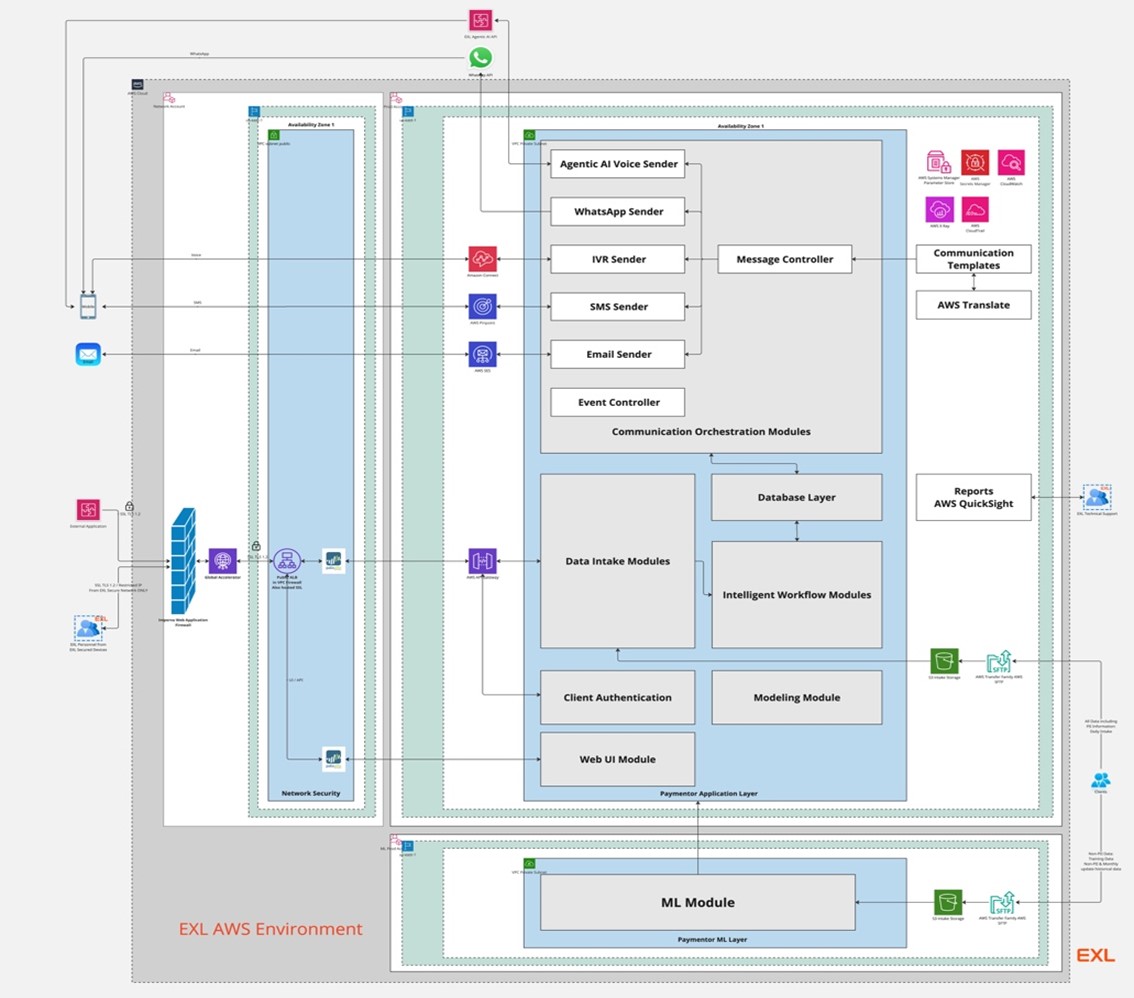
Task: Click the AWS CloudWatch icon
Action: tap(1011, 163)
